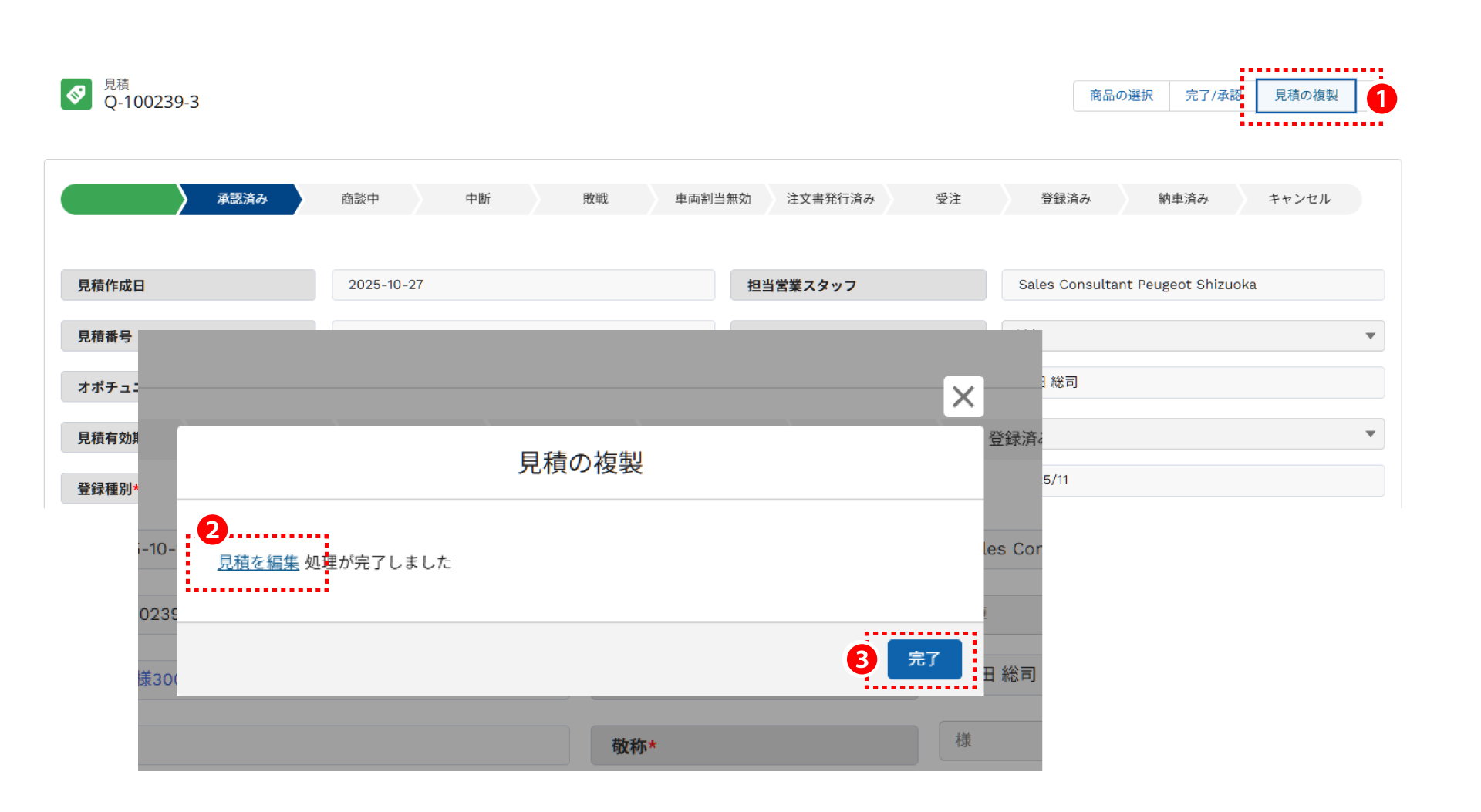1481x812 pixels.
Task: Switch to the 中断 stage
Action: point(477,199)
